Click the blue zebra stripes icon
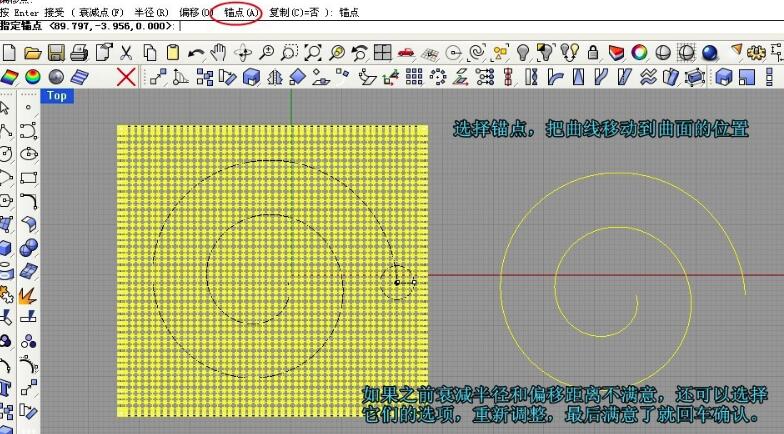The image size is (784, 434). (79, 77)
